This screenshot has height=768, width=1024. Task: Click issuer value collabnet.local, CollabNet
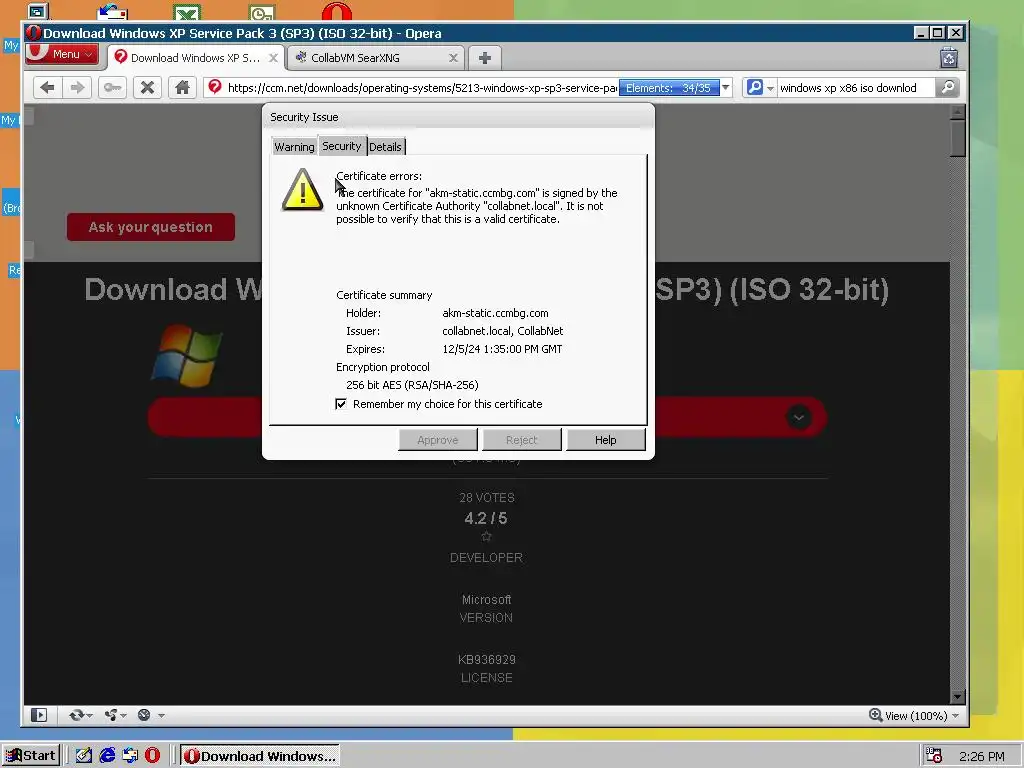tap(502, 331)
